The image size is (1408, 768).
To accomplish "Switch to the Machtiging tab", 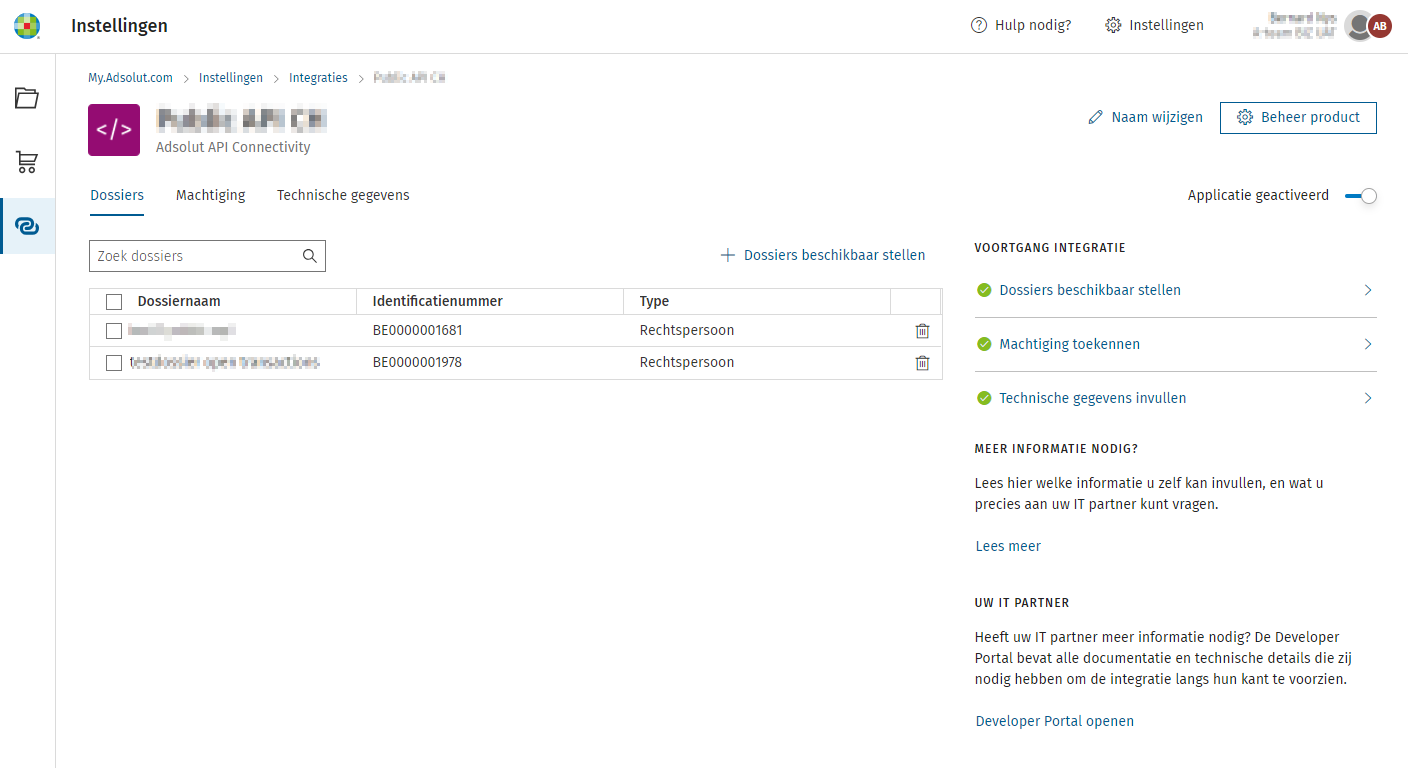I will [x=210, y=195].
